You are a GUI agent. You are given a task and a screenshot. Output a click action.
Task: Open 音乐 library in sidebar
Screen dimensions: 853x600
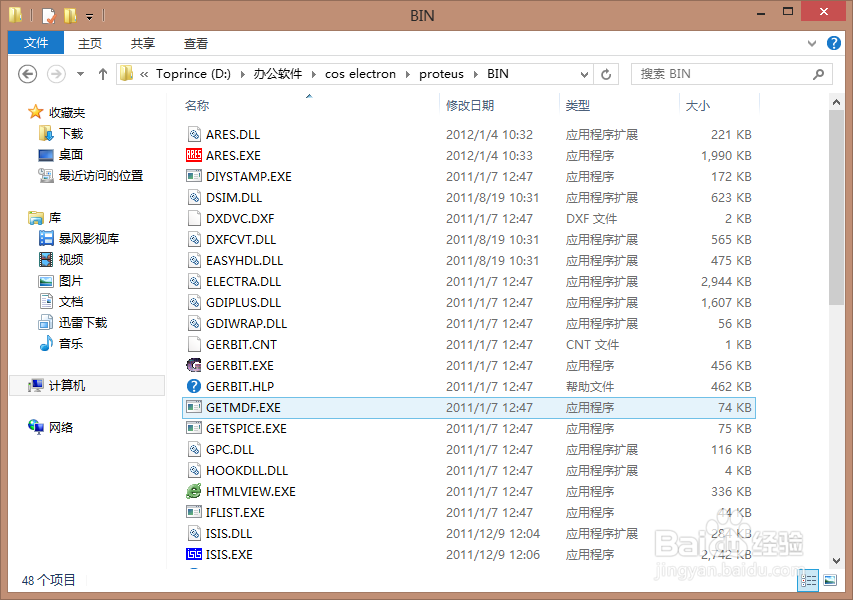click(71, 344)
